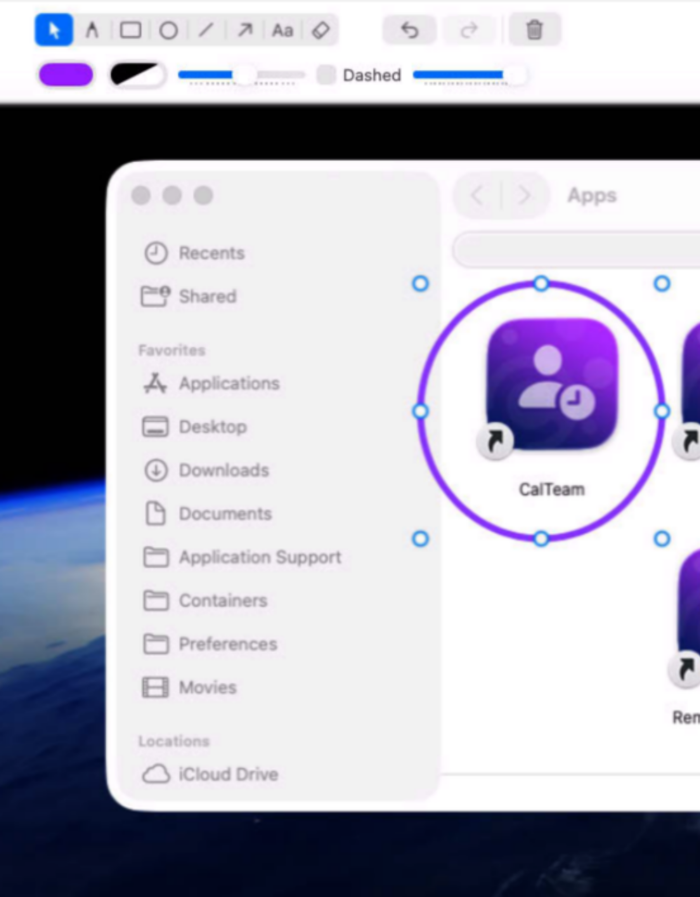Click the CalTeam app icon in the screenshot
The width and height of the screenshot is (700, 897).
[x=552, y=384]
